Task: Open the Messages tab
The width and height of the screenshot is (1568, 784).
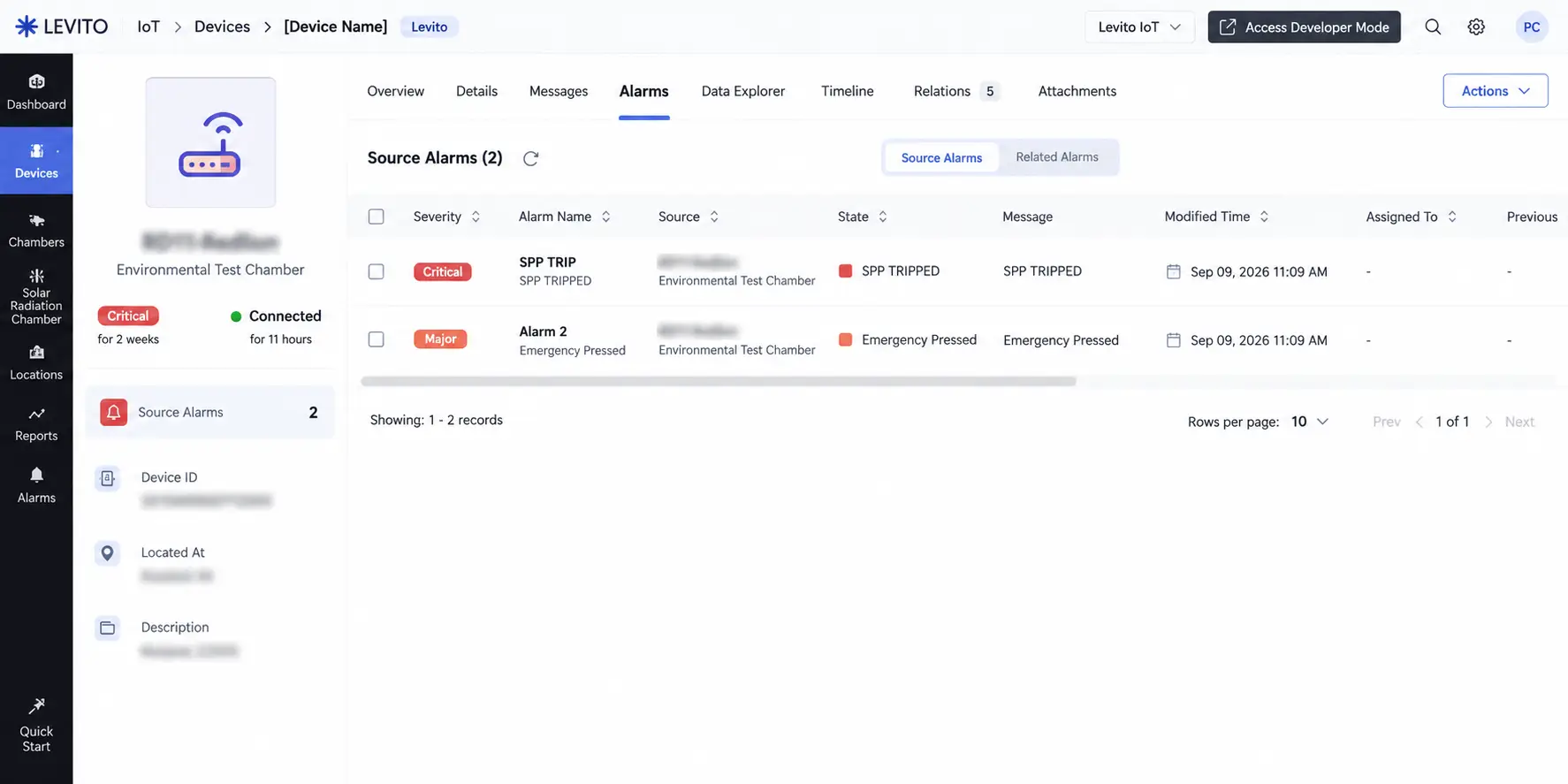Action: click(x=559, y=91)
